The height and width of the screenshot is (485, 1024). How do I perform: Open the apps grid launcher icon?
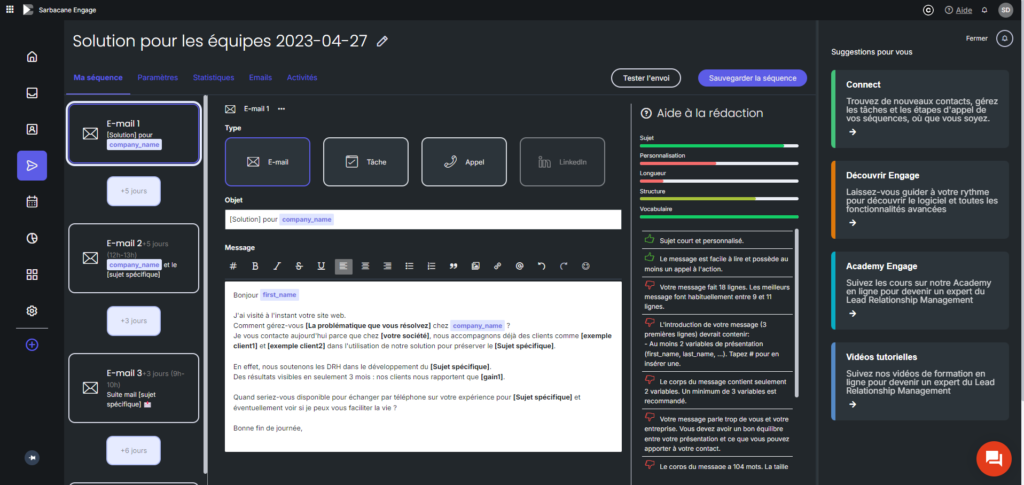[x=9, y=10]
